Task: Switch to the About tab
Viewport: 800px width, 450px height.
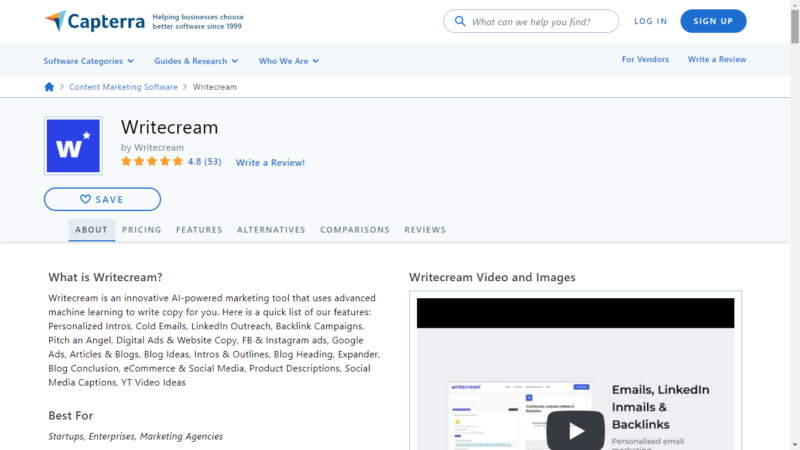Action: click(91, 230)
